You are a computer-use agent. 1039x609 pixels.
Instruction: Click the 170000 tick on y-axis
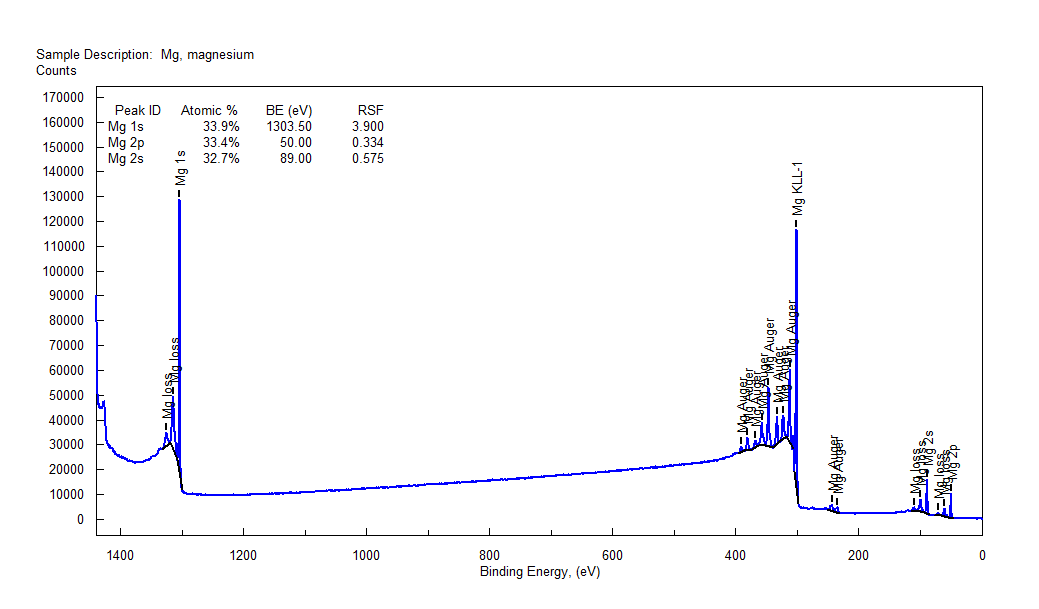(62, 98)
